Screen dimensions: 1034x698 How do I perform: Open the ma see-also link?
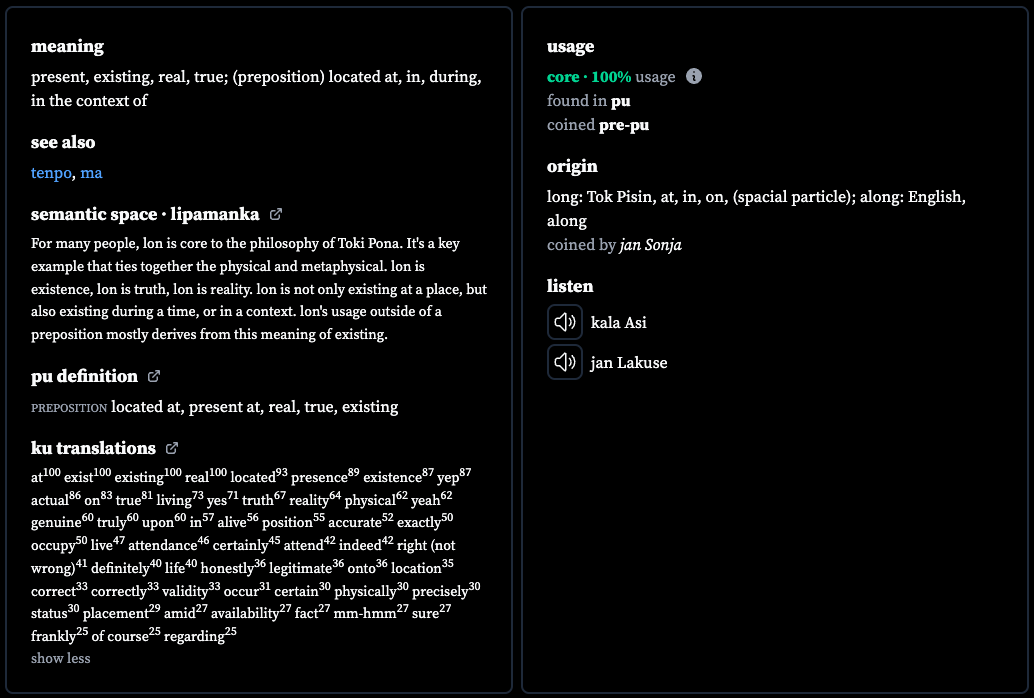91,173
